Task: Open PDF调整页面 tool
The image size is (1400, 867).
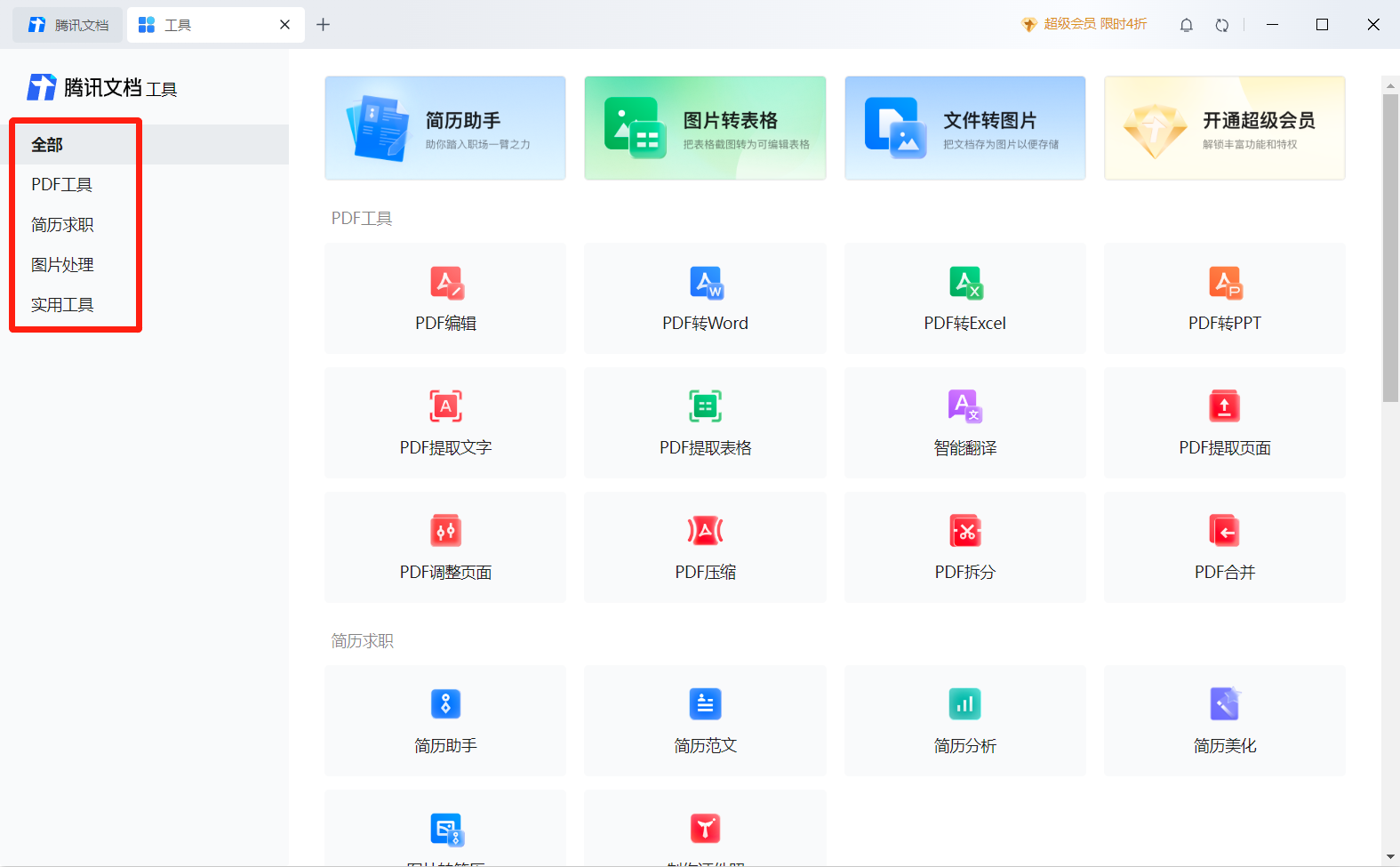Action: coord(445,548)
